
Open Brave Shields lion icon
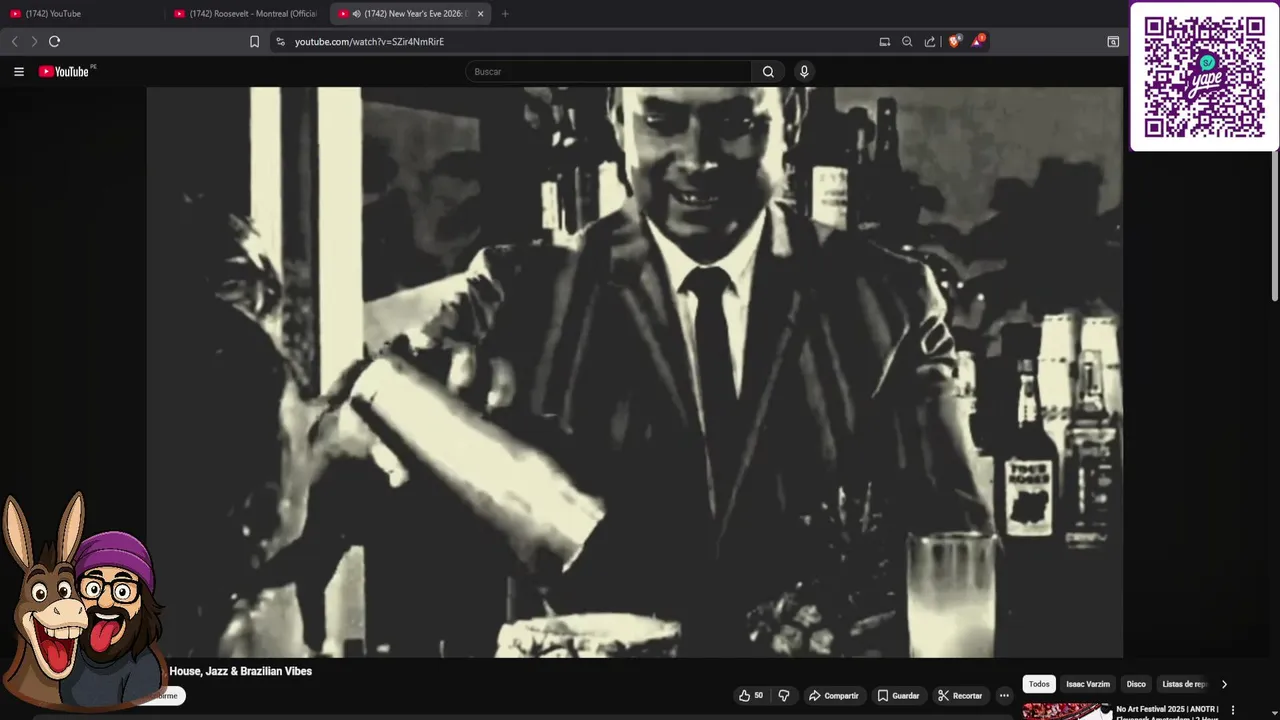955,41
